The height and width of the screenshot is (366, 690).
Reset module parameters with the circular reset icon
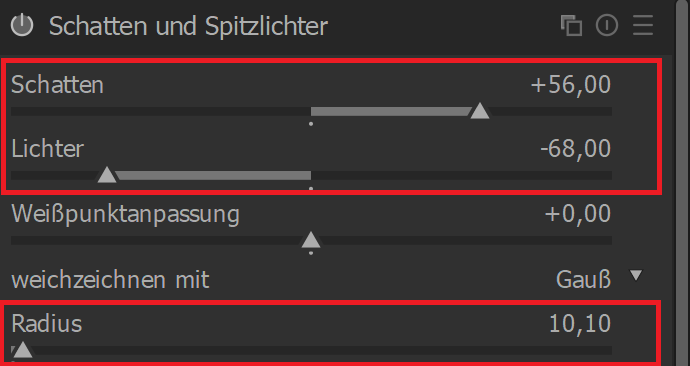pyautogui.click(x=607, y=25)
